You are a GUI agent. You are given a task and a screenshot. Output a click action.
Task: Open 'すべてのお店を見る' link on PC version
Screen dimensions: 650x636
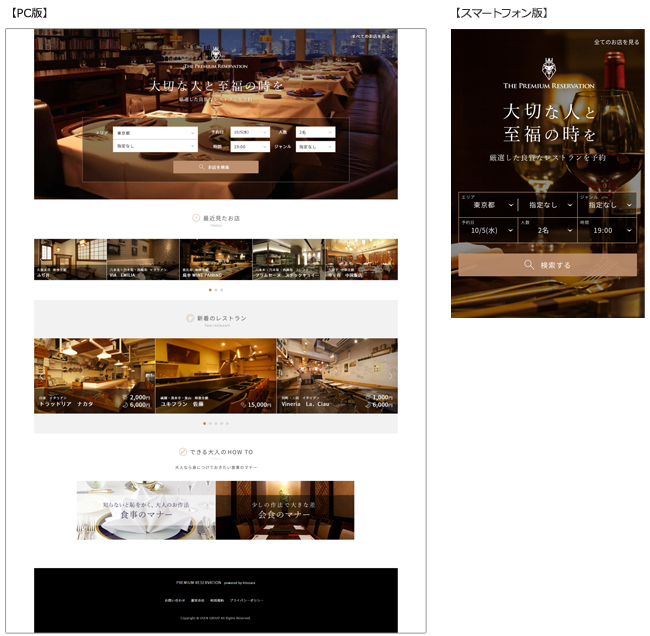371,36
